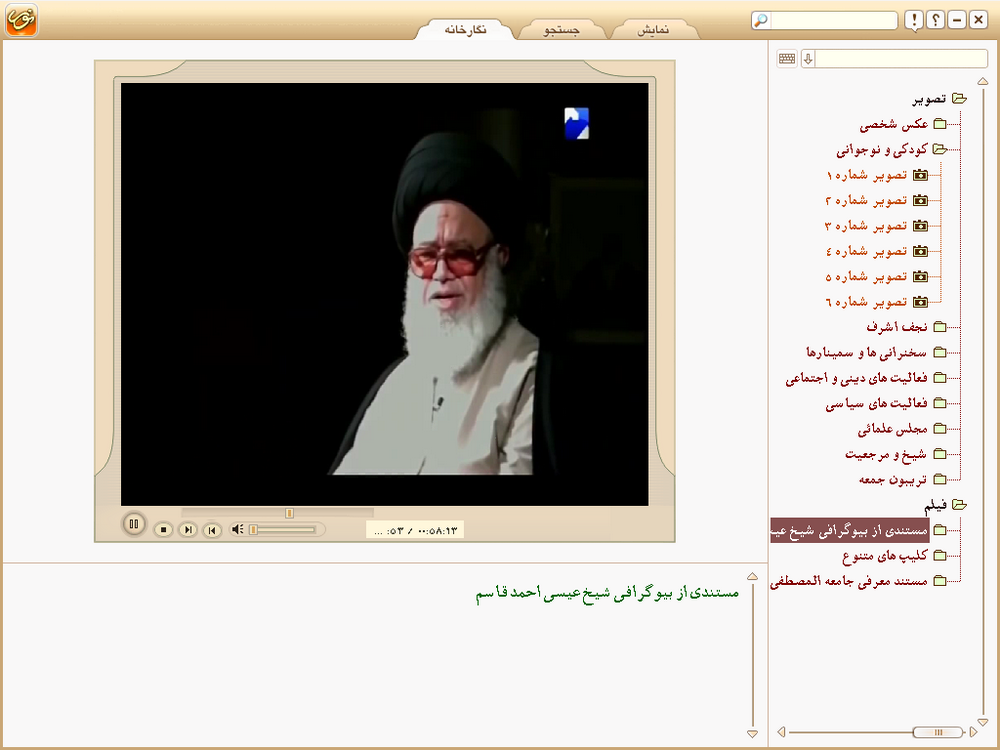This screenshot has width=1000, height=750.
Task: Open the exclamation info button
Action: 914,20
